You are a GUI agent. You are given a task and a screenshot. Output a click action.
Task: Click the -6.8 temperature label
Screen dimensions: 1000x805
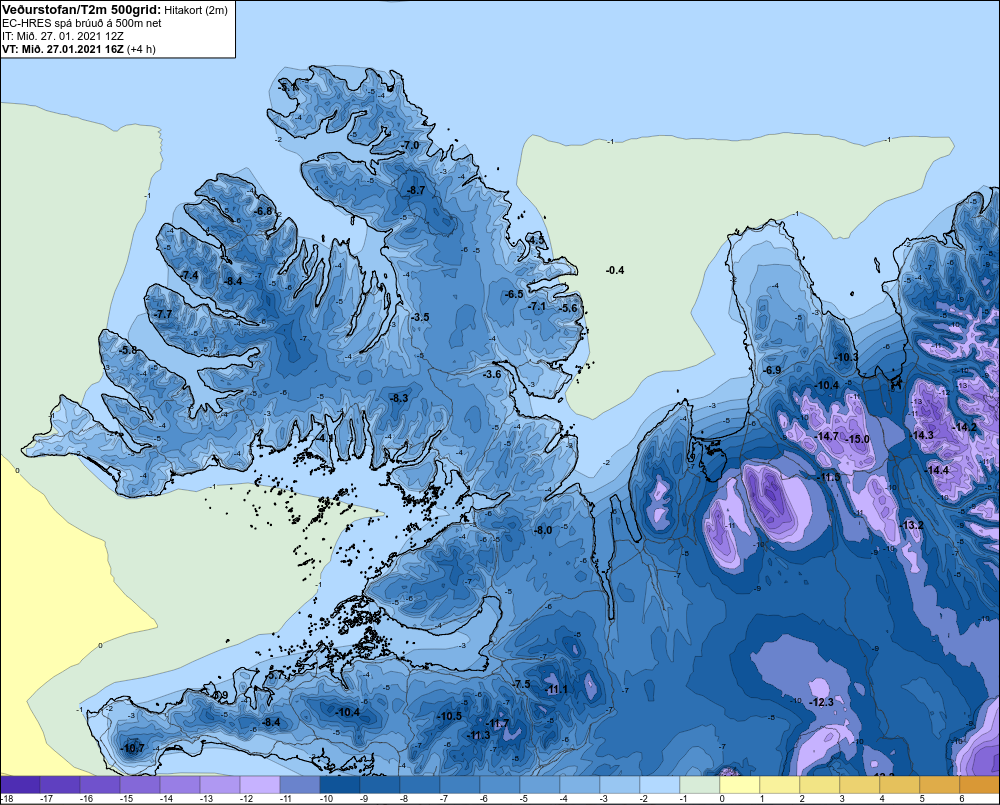click(x=263, y=211)
